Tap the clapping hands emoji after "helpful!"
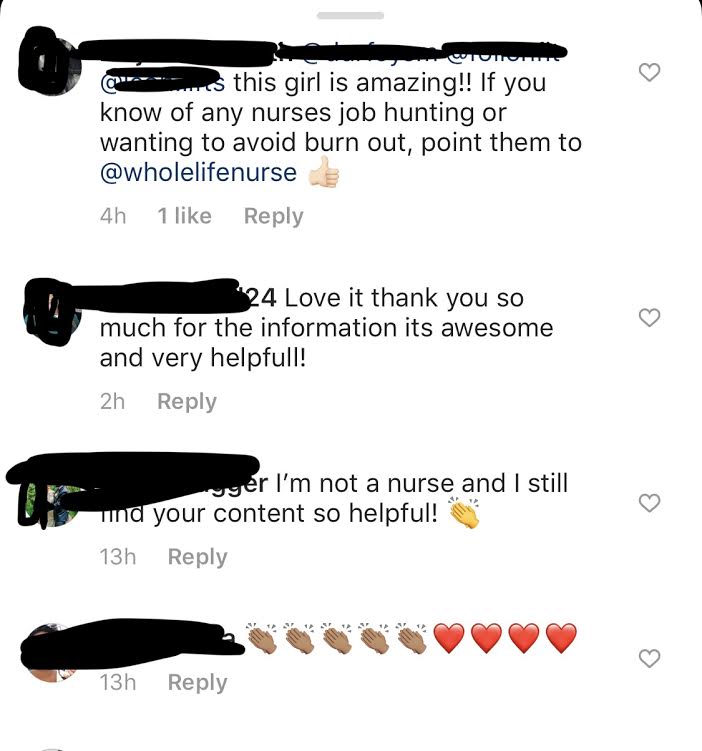This screenshot has width=702, height=751. pyautogui.click(x=464, y=513)
